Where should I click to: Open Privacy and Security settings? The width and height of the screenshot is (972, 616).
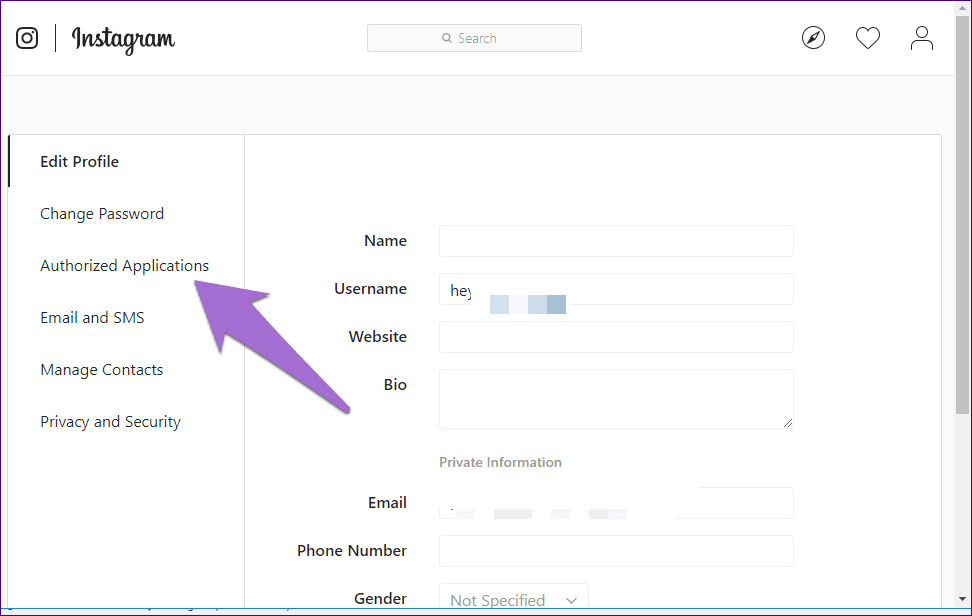tap(110, 422)
